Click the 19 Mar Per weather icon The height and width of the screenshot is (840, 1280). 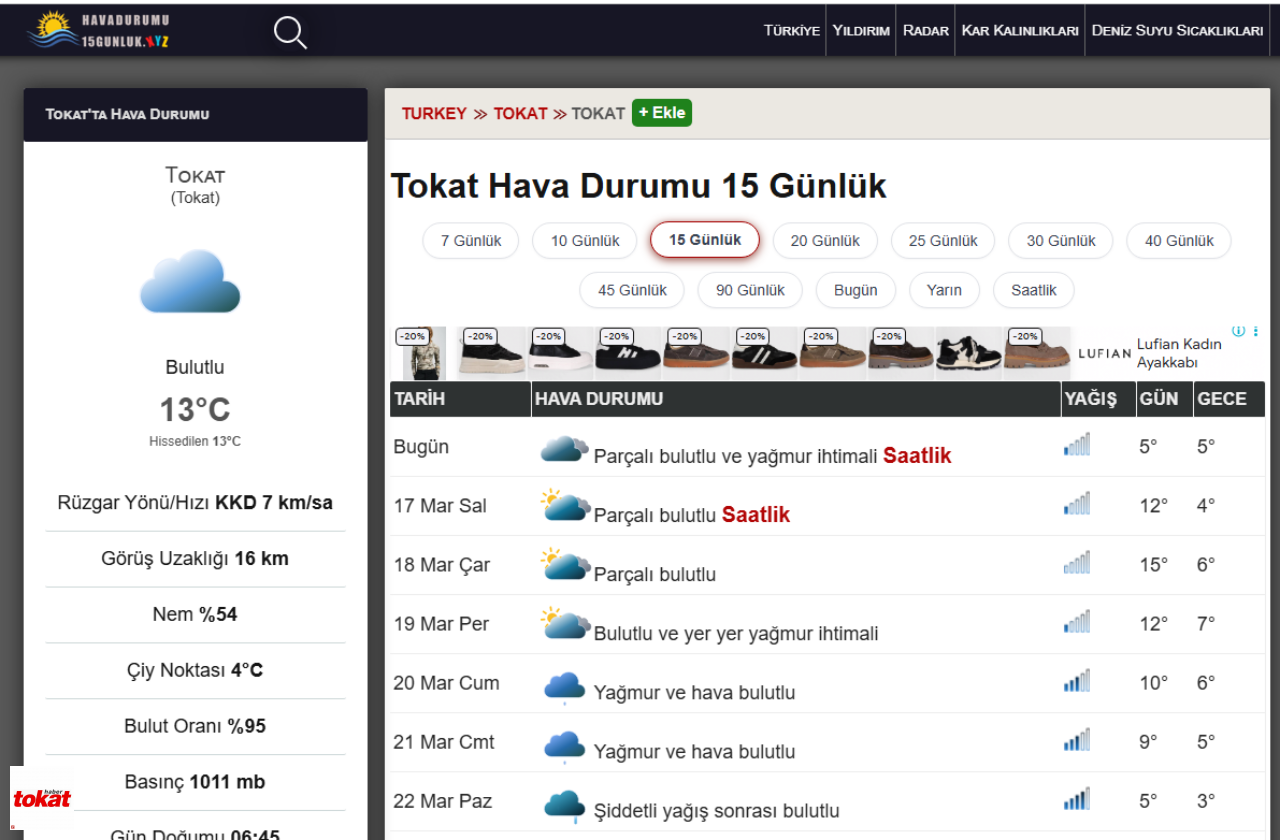click(x=564, y=624)
